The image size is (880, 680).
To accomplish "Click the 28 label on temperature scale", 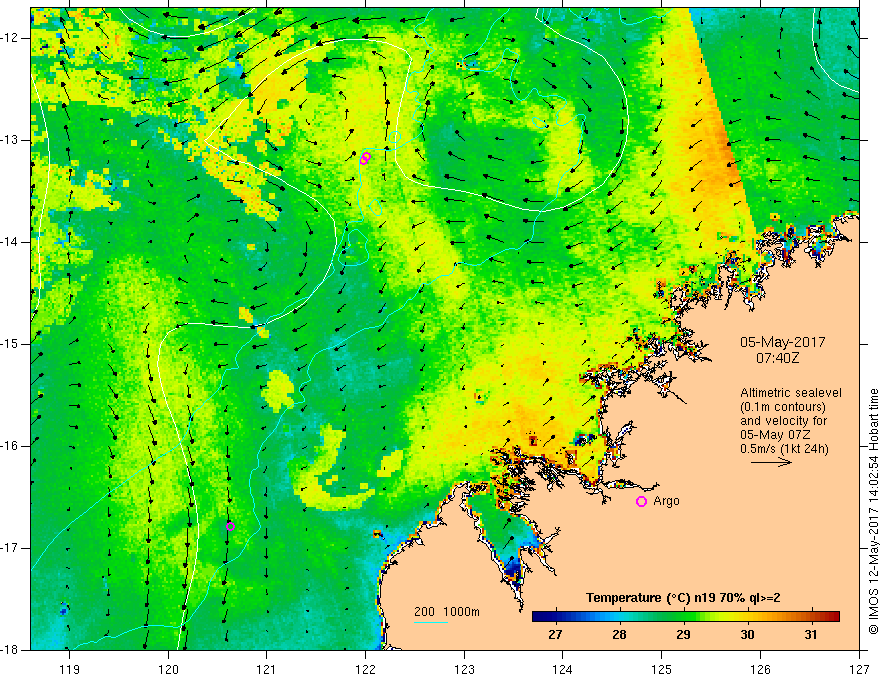I will coord(619,635).
